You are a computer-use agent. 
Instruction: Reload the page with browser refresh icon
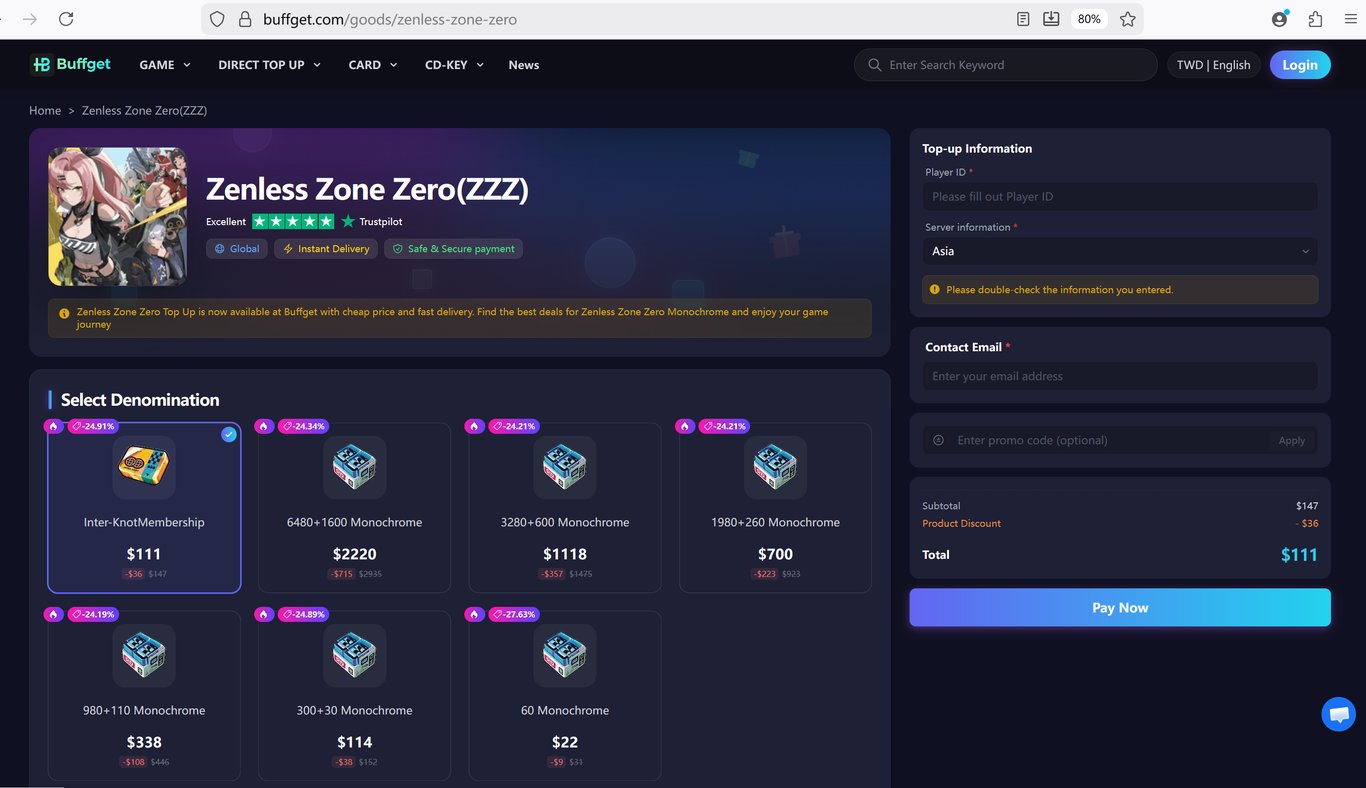[66, 19]
